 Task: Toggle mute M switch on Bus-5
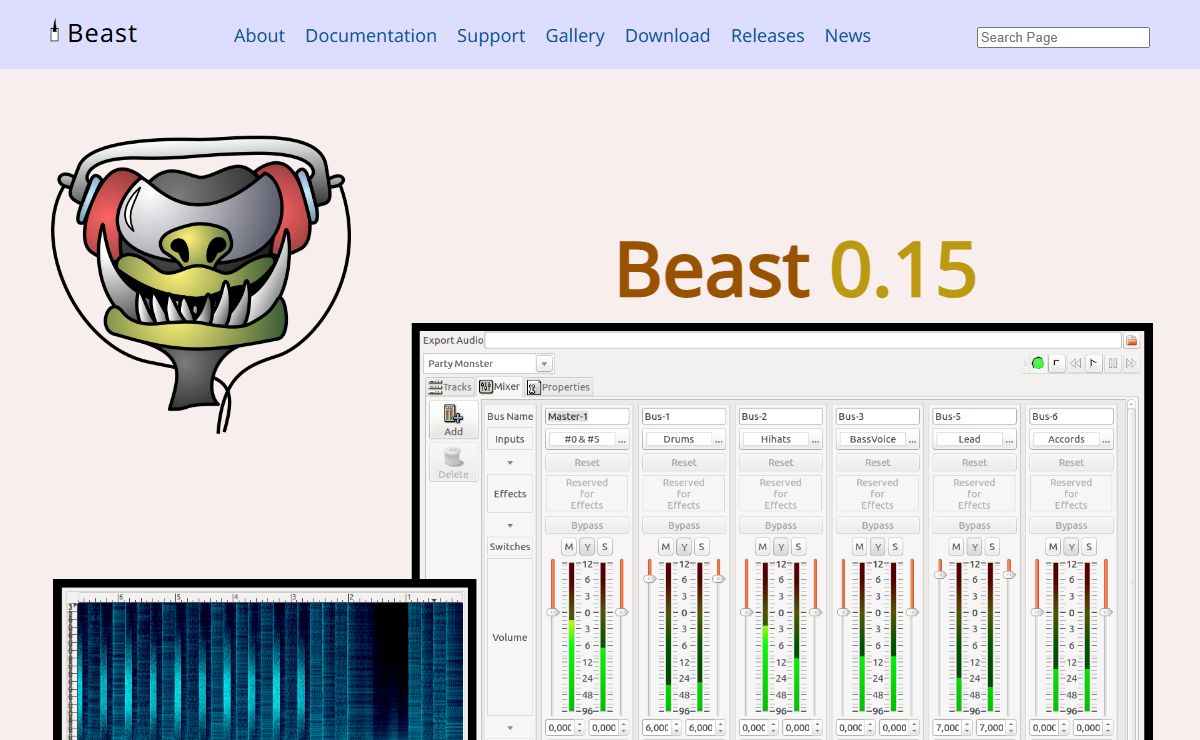pos(956,547)
